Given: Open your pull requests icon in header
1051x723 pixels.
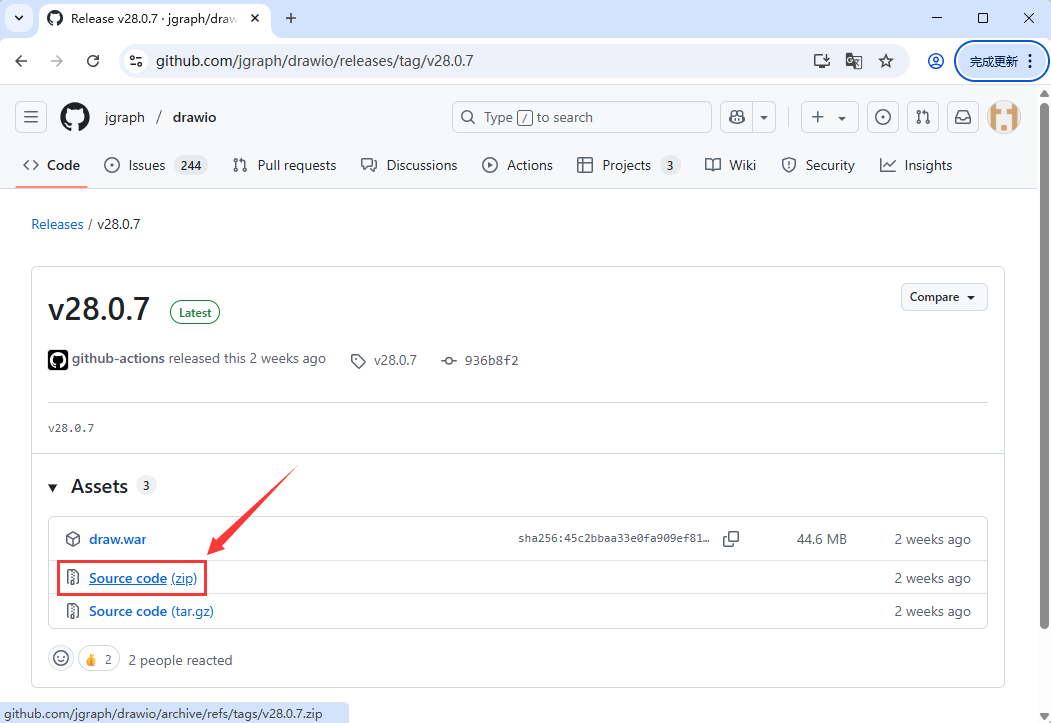Looking at the screenshot, I should click(923, 117).
